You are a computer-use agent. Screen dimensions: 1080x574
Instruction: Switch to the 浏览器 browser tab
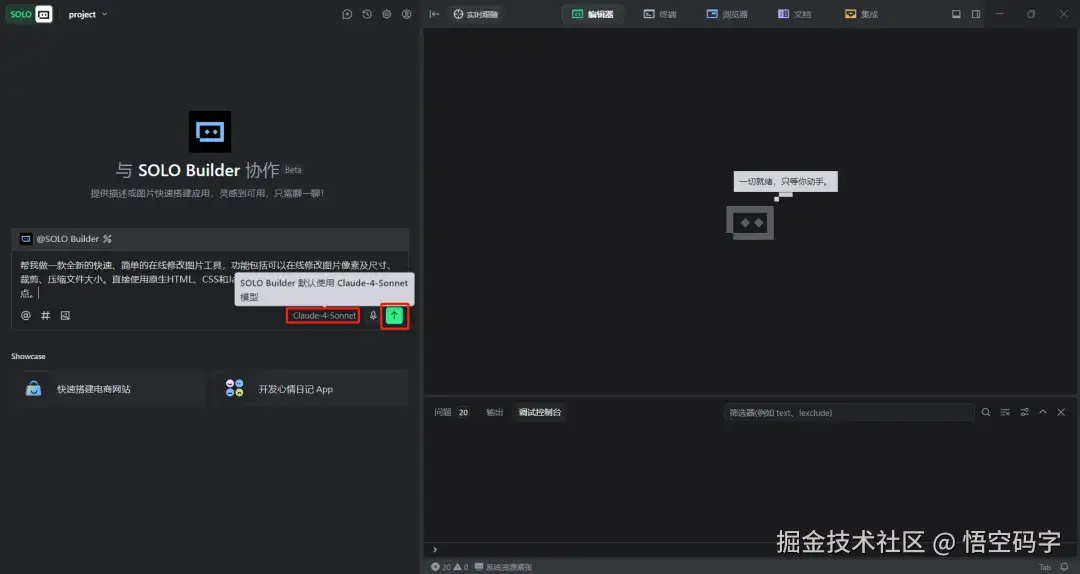[x=727, y=14]
